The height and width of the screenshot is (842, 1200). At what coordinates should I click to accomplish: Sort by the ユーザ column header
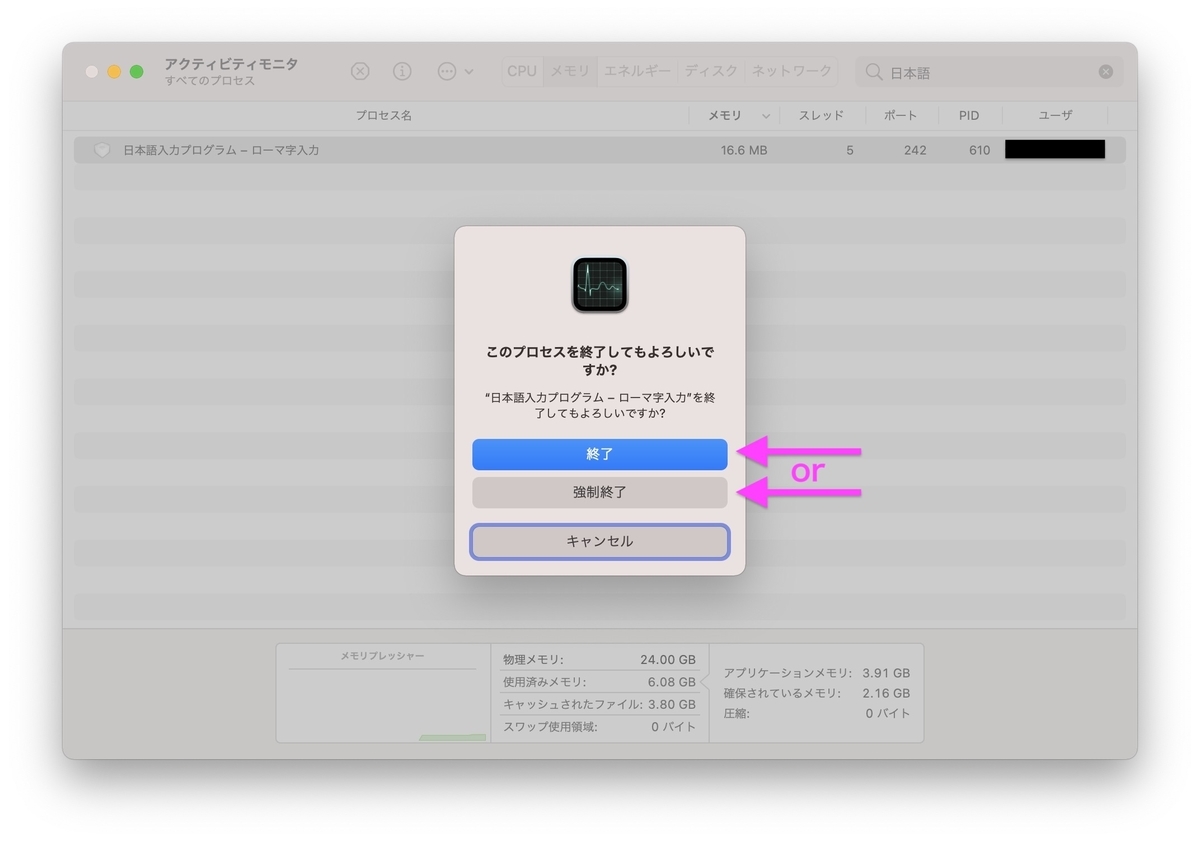coord(1055,116)
